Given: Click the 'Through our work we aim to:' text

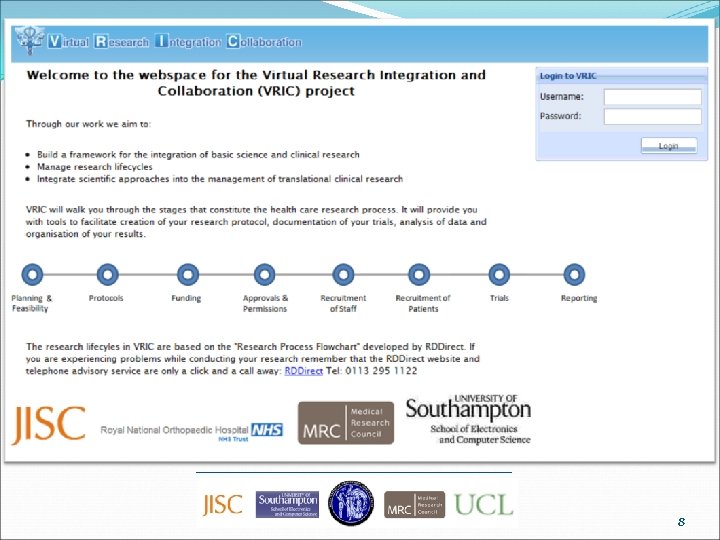Looking at the screenshot, I should [88, 124].
